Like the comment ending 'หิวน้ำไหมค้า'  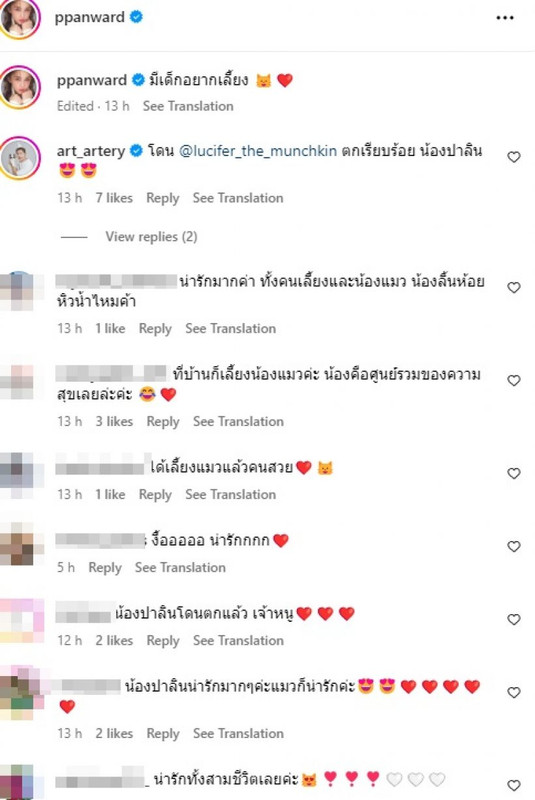514,288
